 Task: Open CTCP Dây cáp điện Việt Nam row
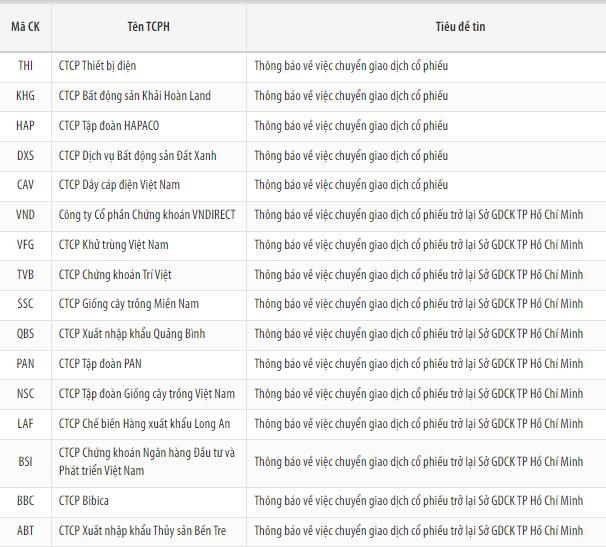tap(119, 185)
